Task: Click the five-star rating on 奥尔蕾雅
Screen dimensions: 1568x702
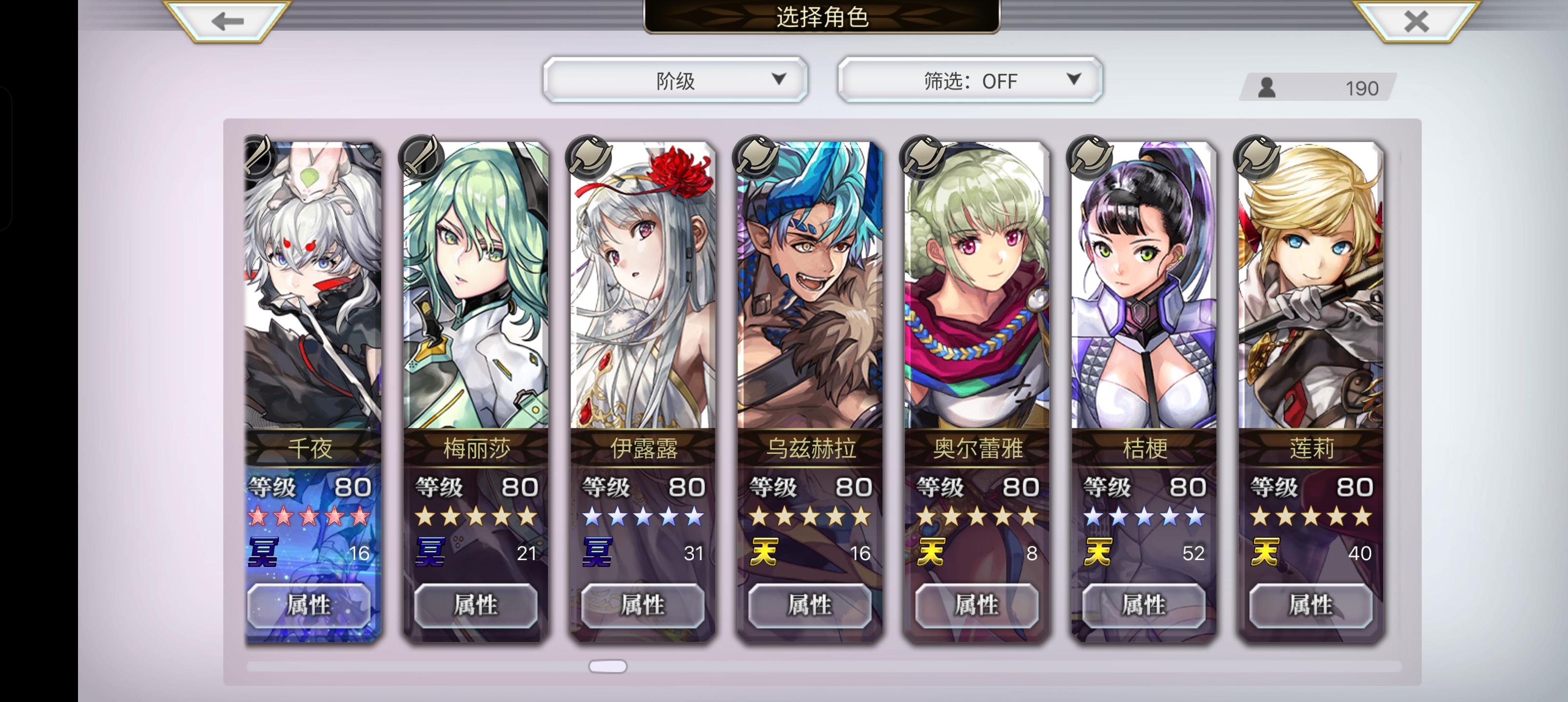Action: [977, 516]
